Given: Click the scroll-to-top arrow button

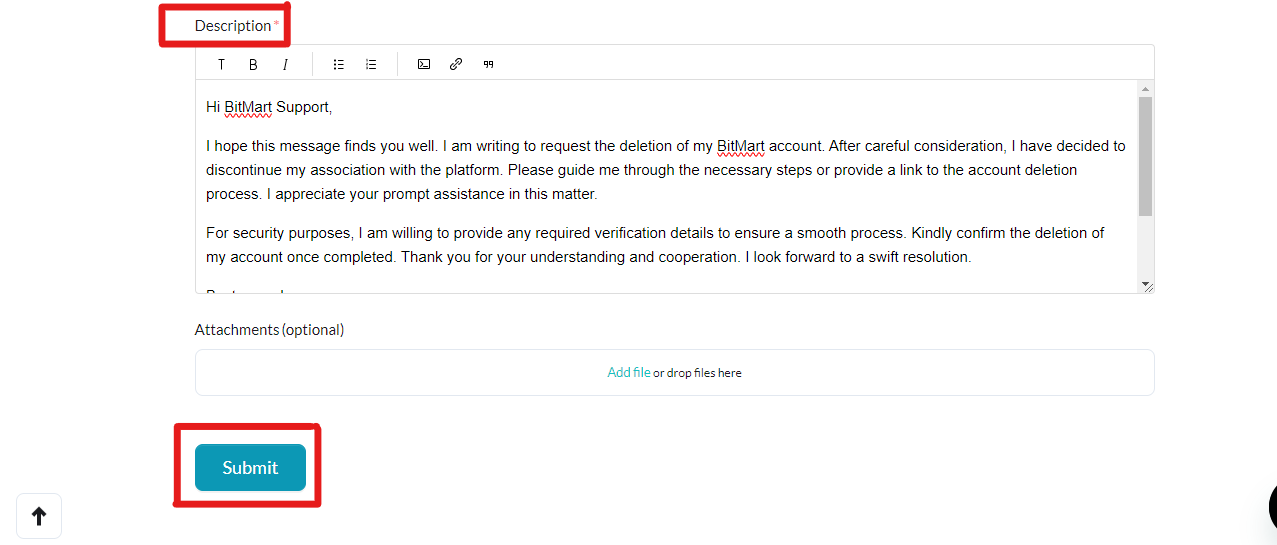Looking at the screenshot, I should (x=39, y=516).
